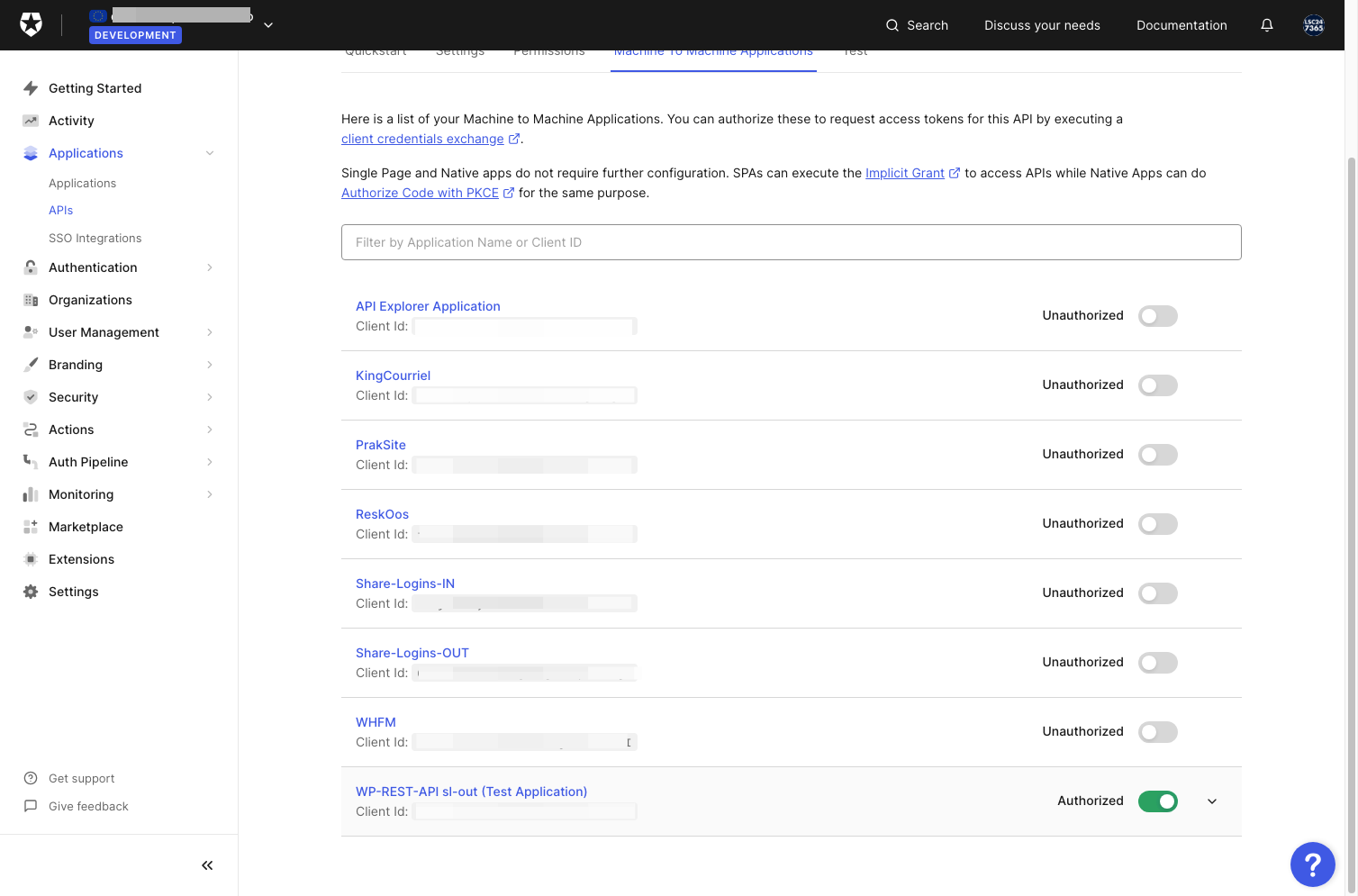Open the tenant switcher dropdown arrow
Viewport: 1358px width, 896px height.
(268, 25)
